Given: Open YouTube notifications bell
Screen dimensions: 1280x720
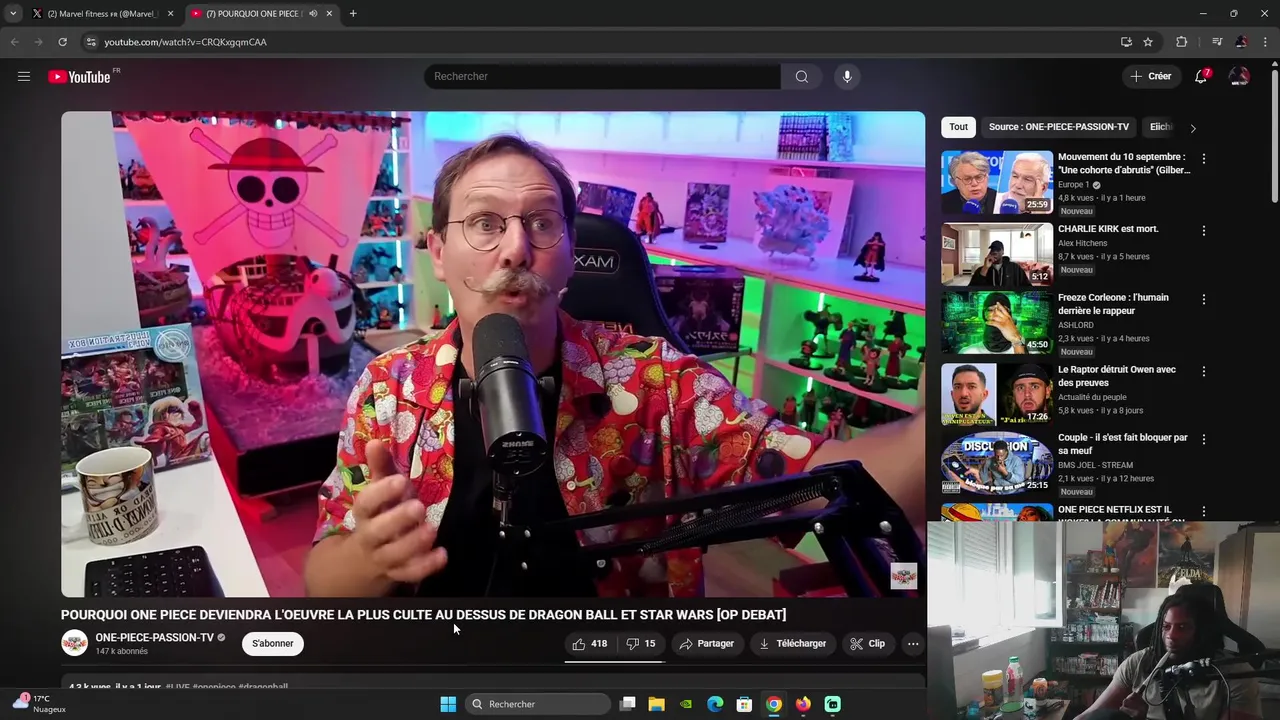Looking at the screenshot, I should 1201,76.
